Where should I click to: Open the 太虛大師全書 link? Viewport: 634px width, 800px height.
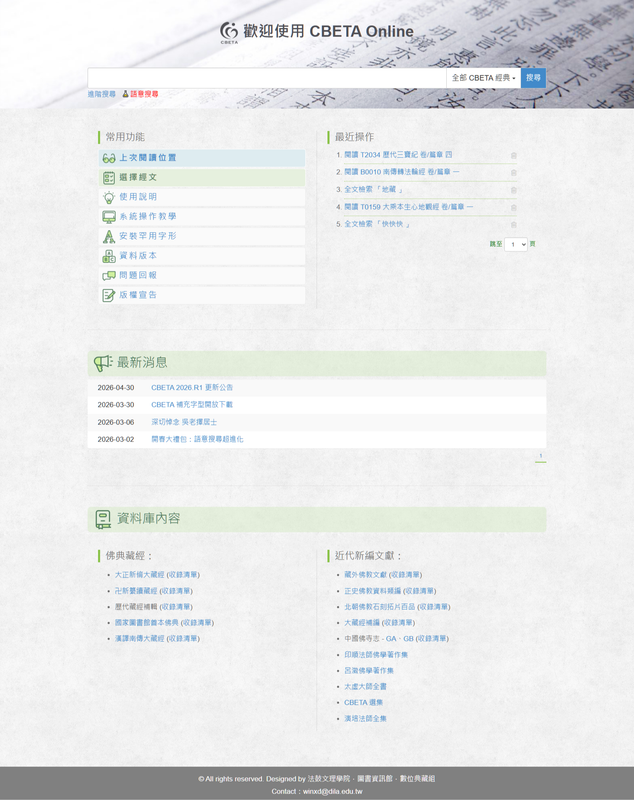365,686
